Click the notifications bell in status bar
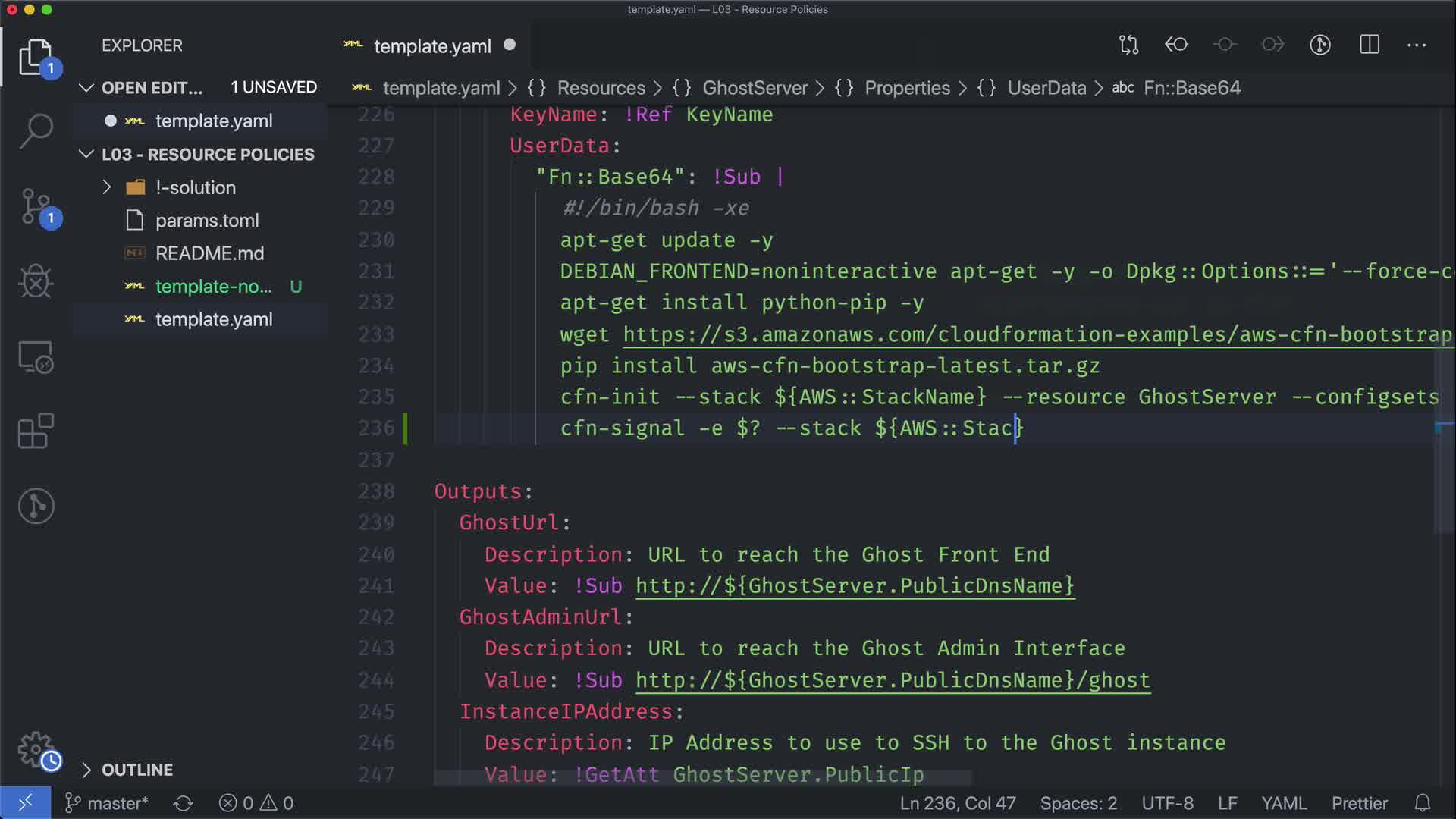Image resolution: width=1456 pixels, height=819 pixels. pos(1423,803)
